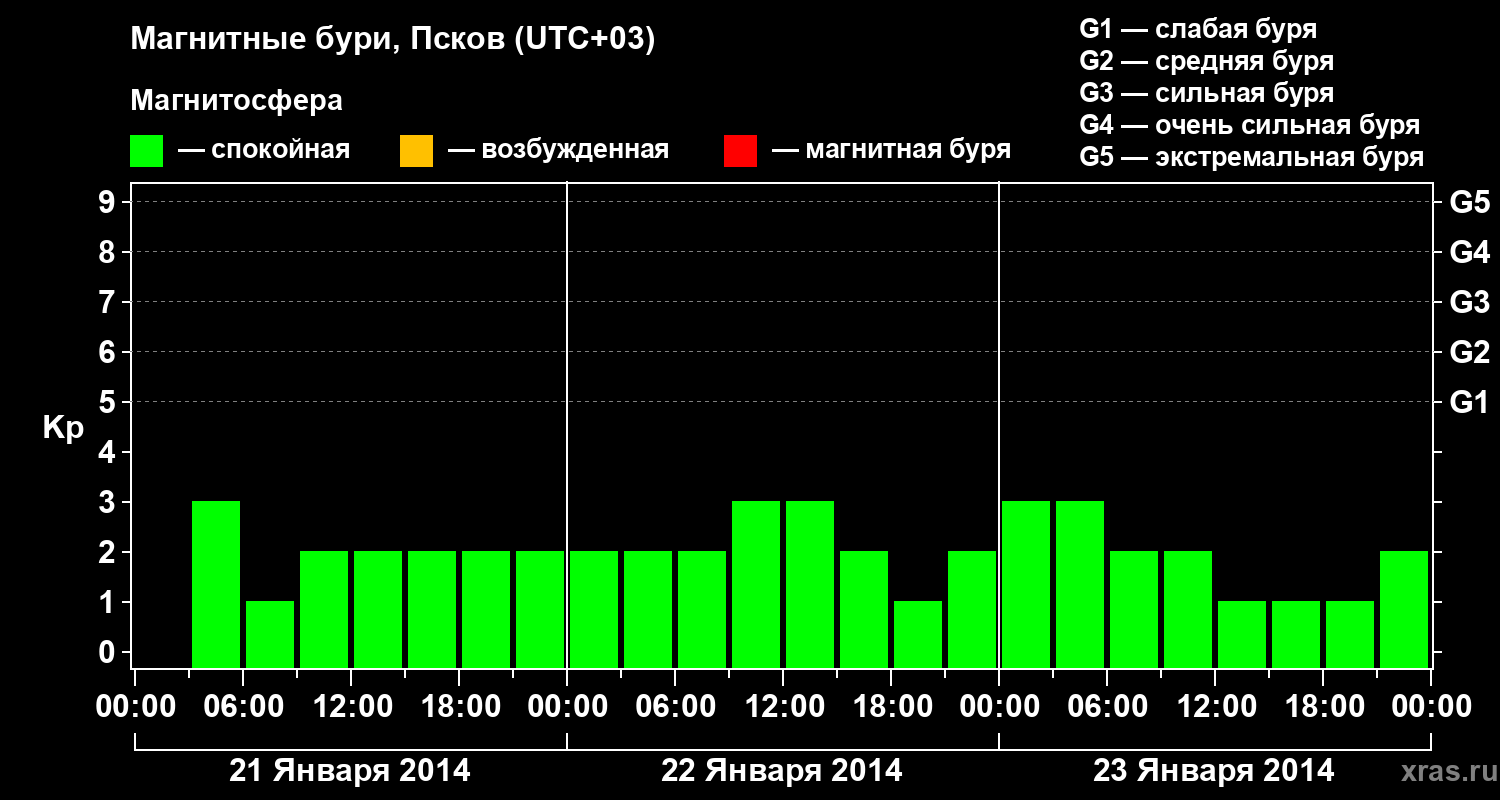Click the 15–18 bar on 22 January

[864, 609]
